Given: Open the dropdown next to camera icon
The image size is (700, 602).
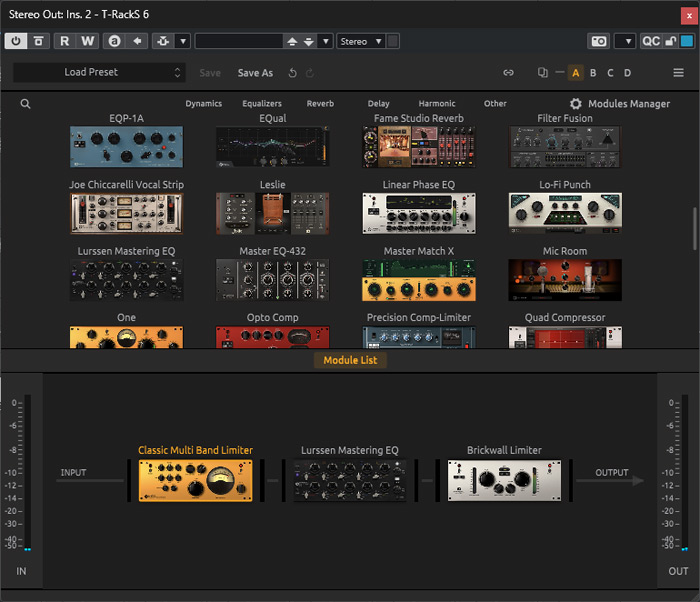Looking at the screenshot, I should pos(625,41).
